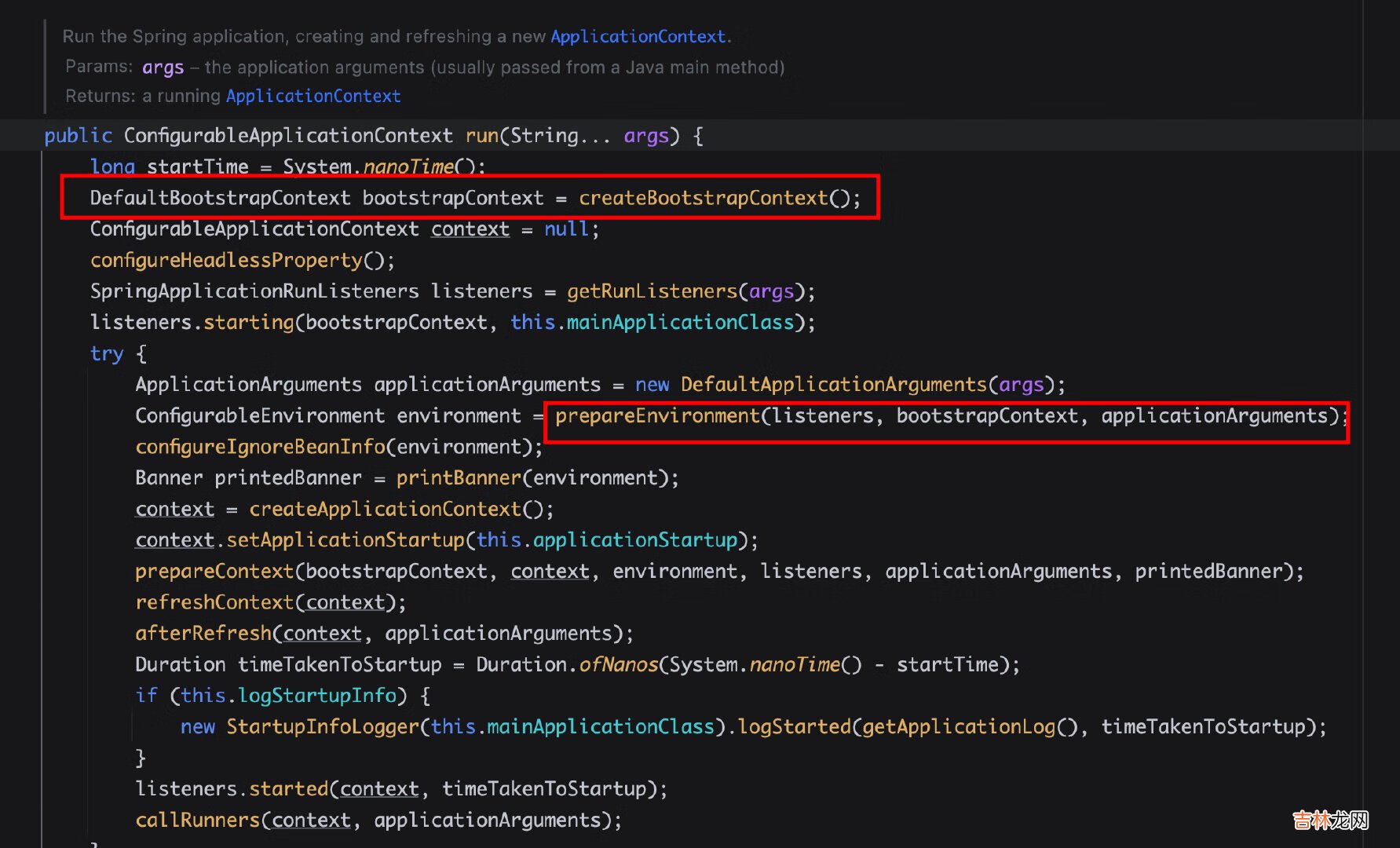
Task: Click getApplicationLog() call
Action: tap(970, 727)
